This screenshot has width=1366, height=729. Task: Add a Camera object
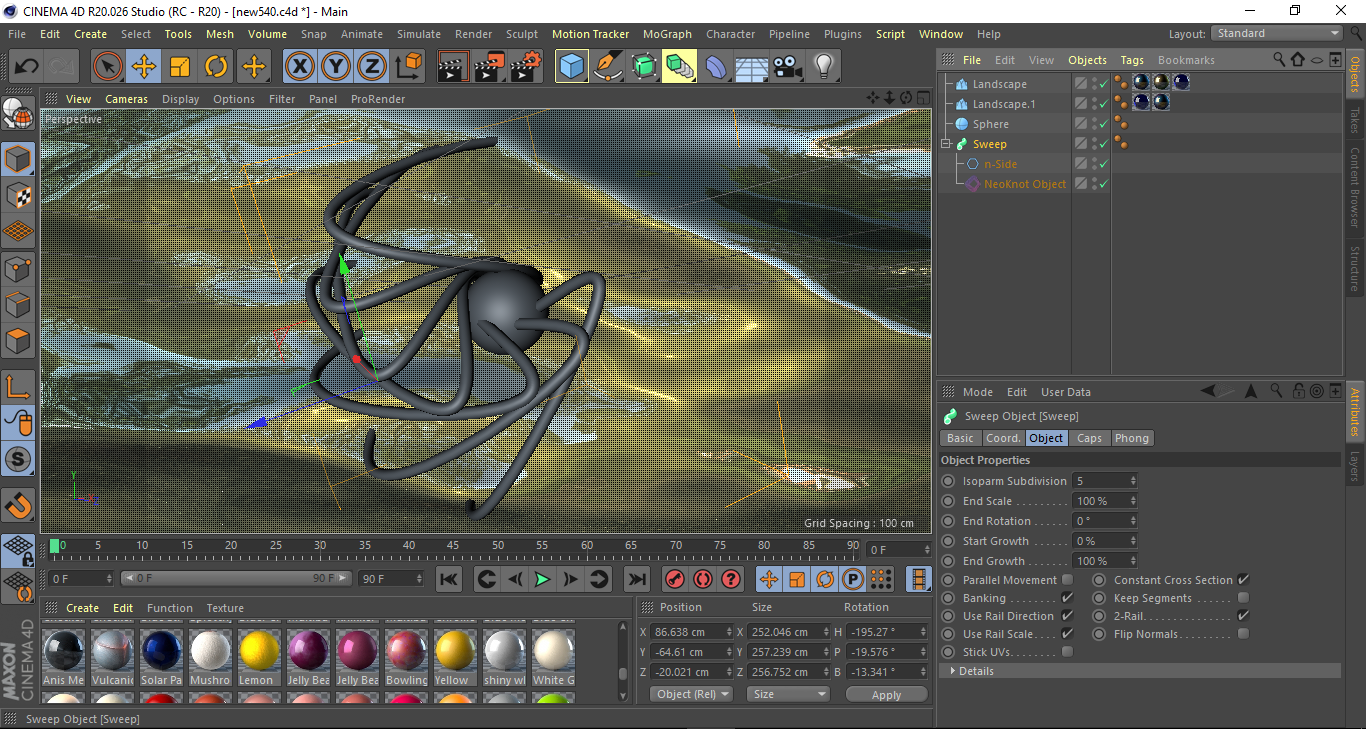tap(788, 67)
